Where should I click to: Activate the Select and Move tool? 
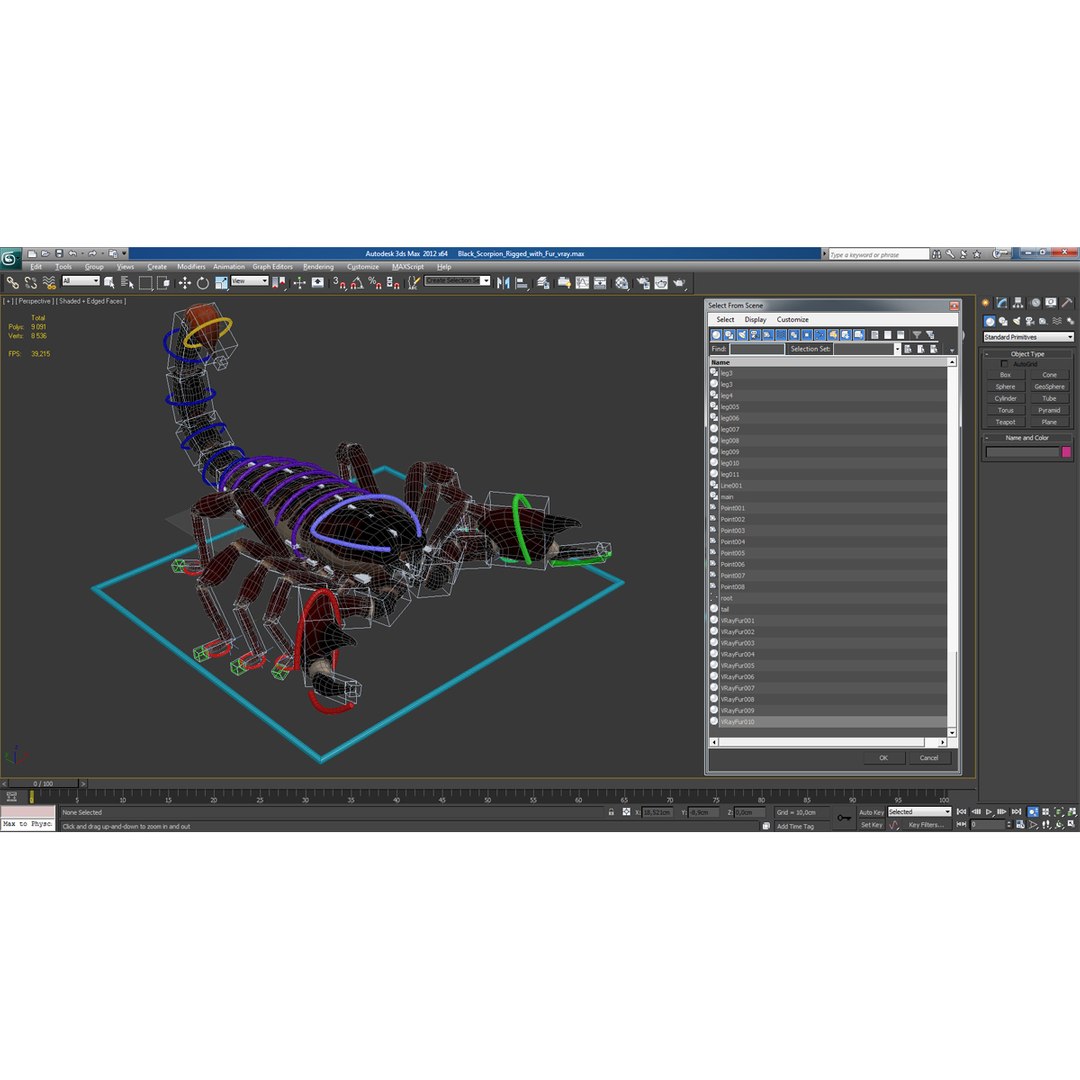[x=185, y=282]
